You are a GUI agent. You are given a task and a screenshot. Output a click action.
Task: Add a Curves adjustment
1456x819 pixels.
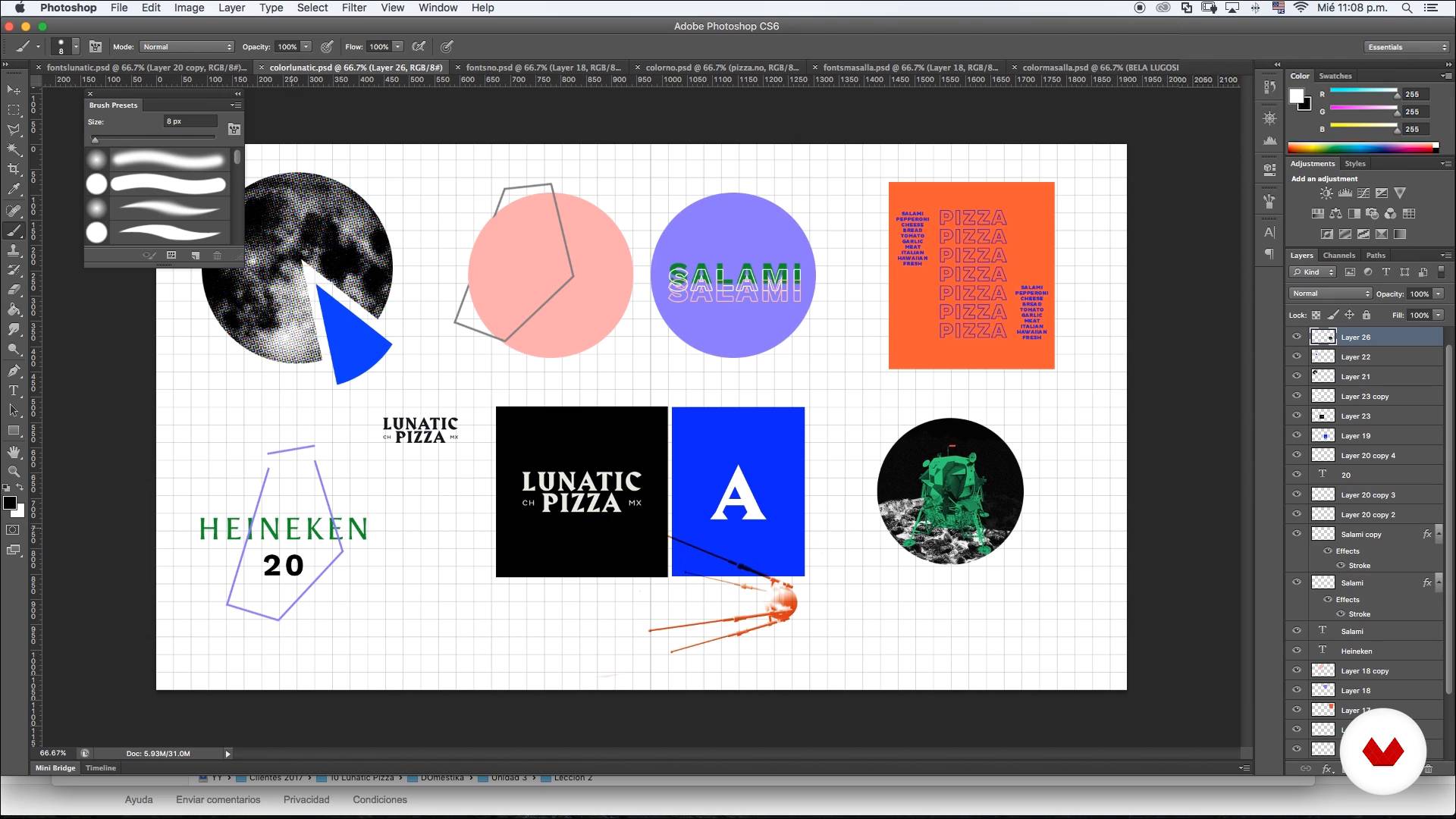tap(1363, 193)
